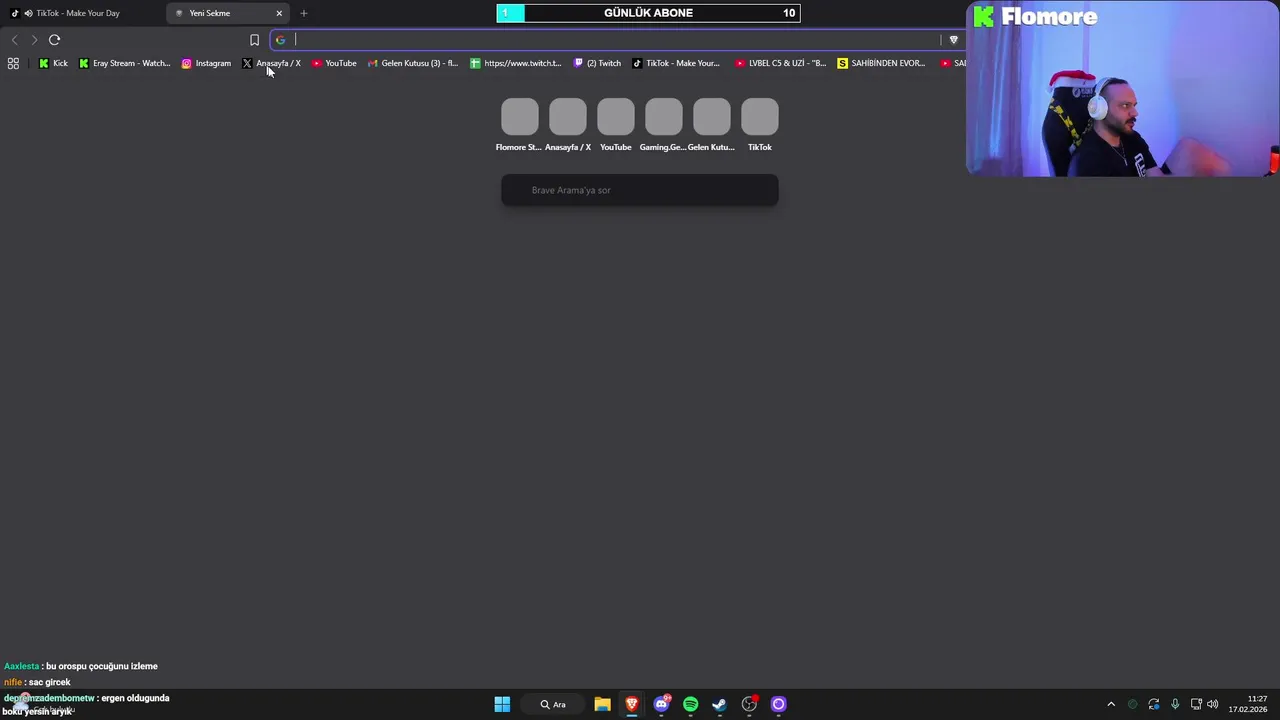Open the Eray Stream bookmark
Image resolution: width=1280 pixels, height=720 pixels.
(x=125, y=63)
